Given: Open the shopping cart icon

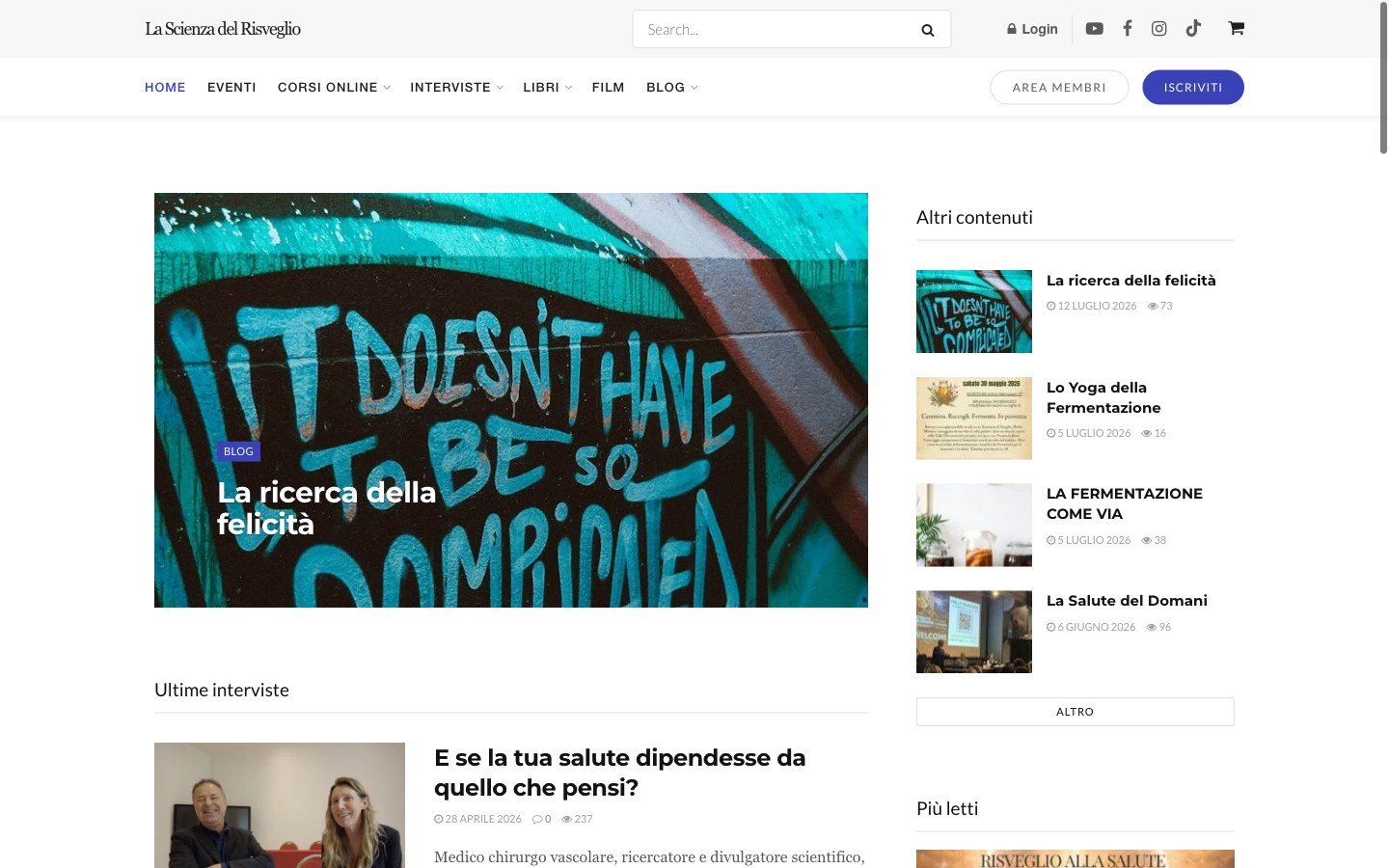Looking at the screenshot, I should 1236,29.
